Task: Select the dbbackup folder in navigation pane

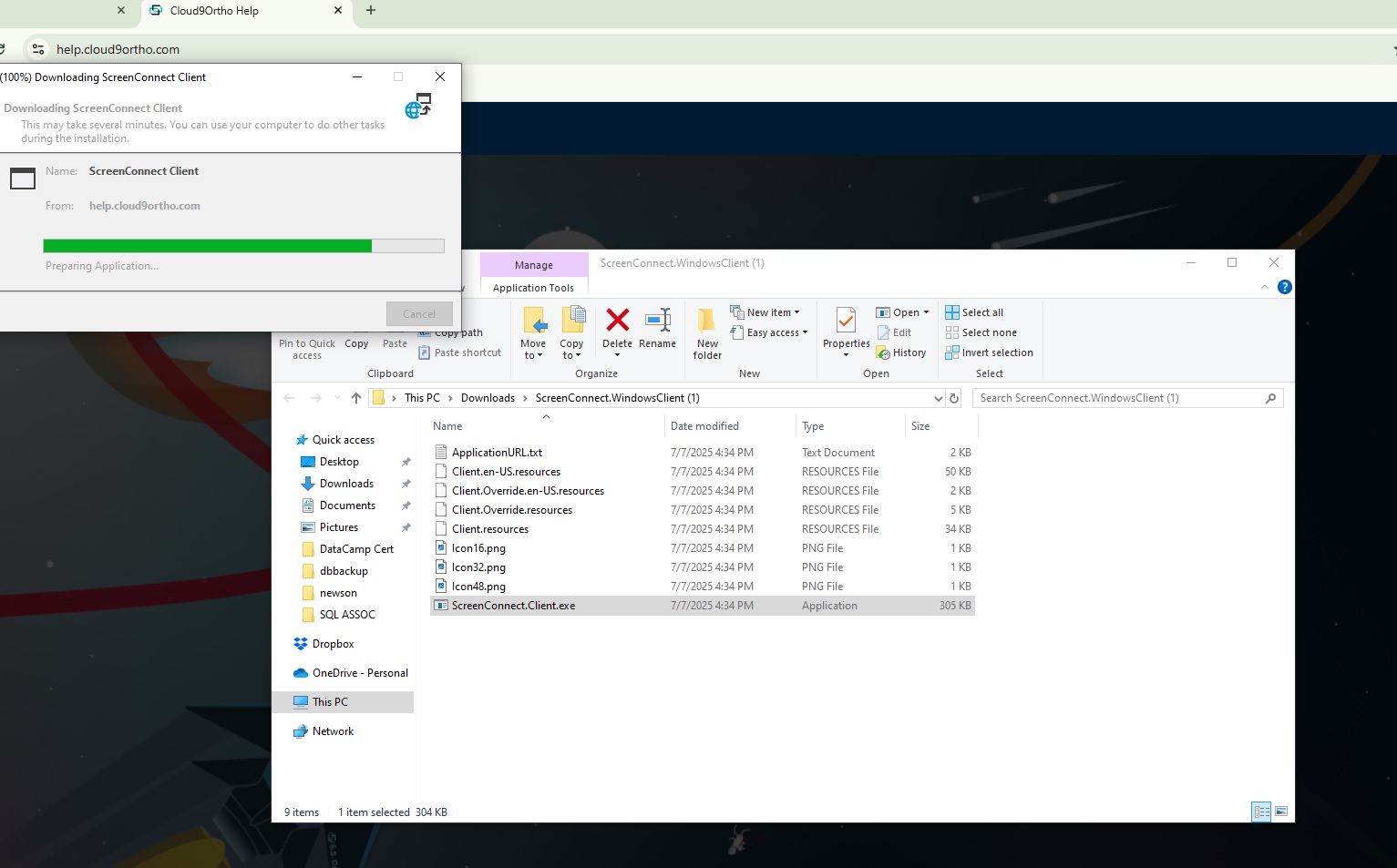Action: pos(344,571)
